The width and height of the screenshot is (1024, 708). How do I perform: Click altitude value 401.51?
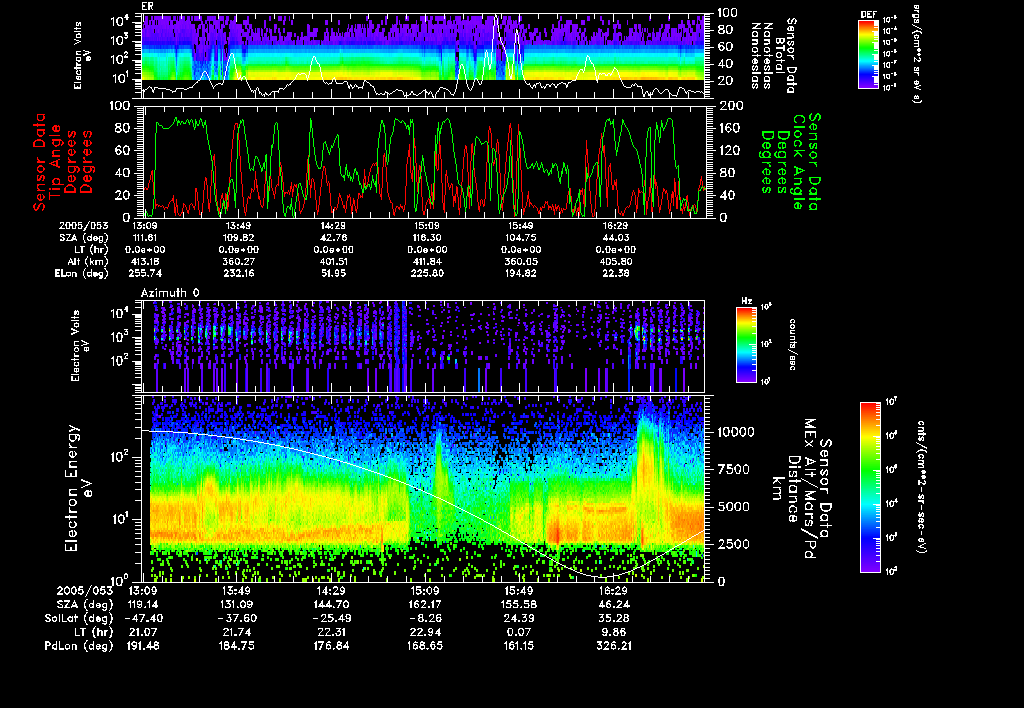pyautogui.click(x=332, y=262)
